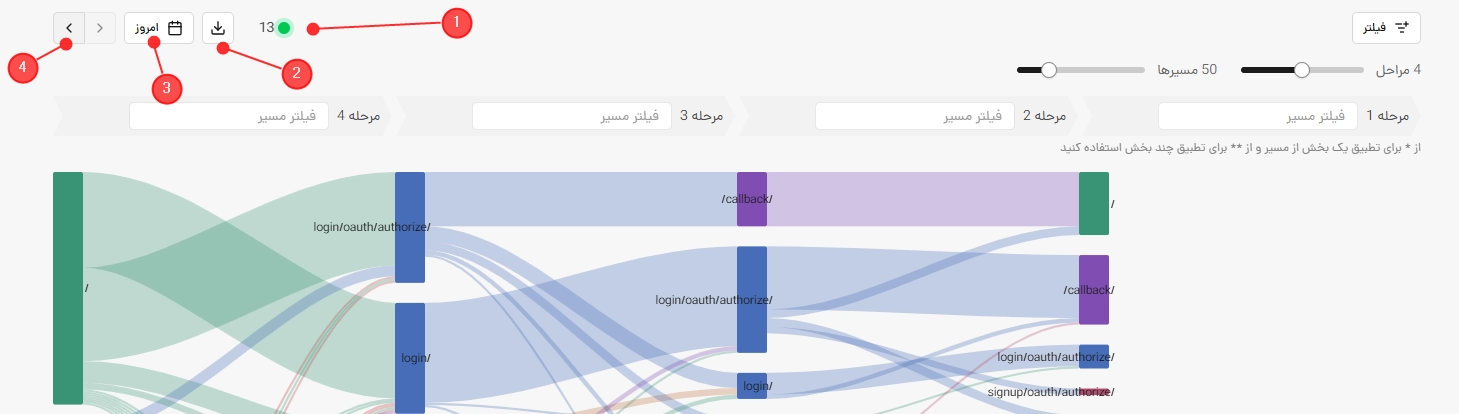1459x414 pixels.
Task: Click the download icon button
Action: tap(218, 28)
